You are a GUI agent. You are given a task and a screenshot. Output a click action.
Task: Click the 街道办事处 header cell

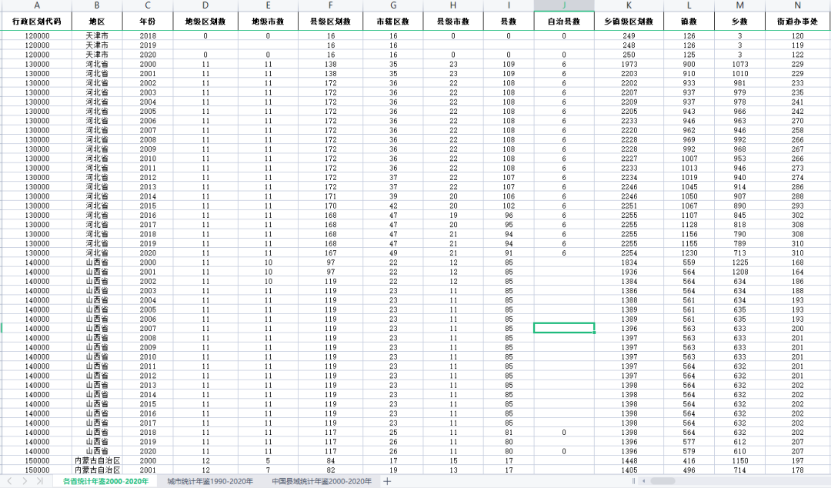coord(798,21)
